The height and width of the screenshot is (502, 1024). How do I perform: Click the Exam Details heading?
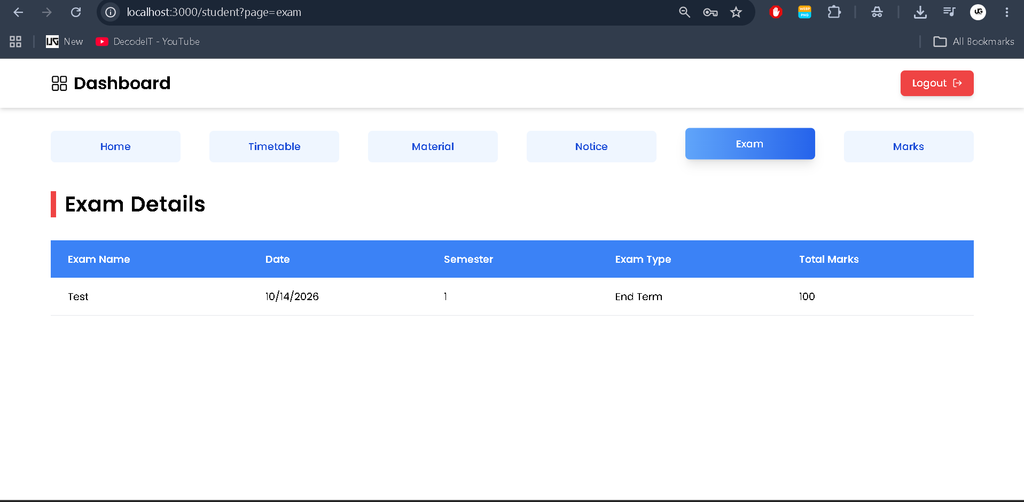[135, 204]
